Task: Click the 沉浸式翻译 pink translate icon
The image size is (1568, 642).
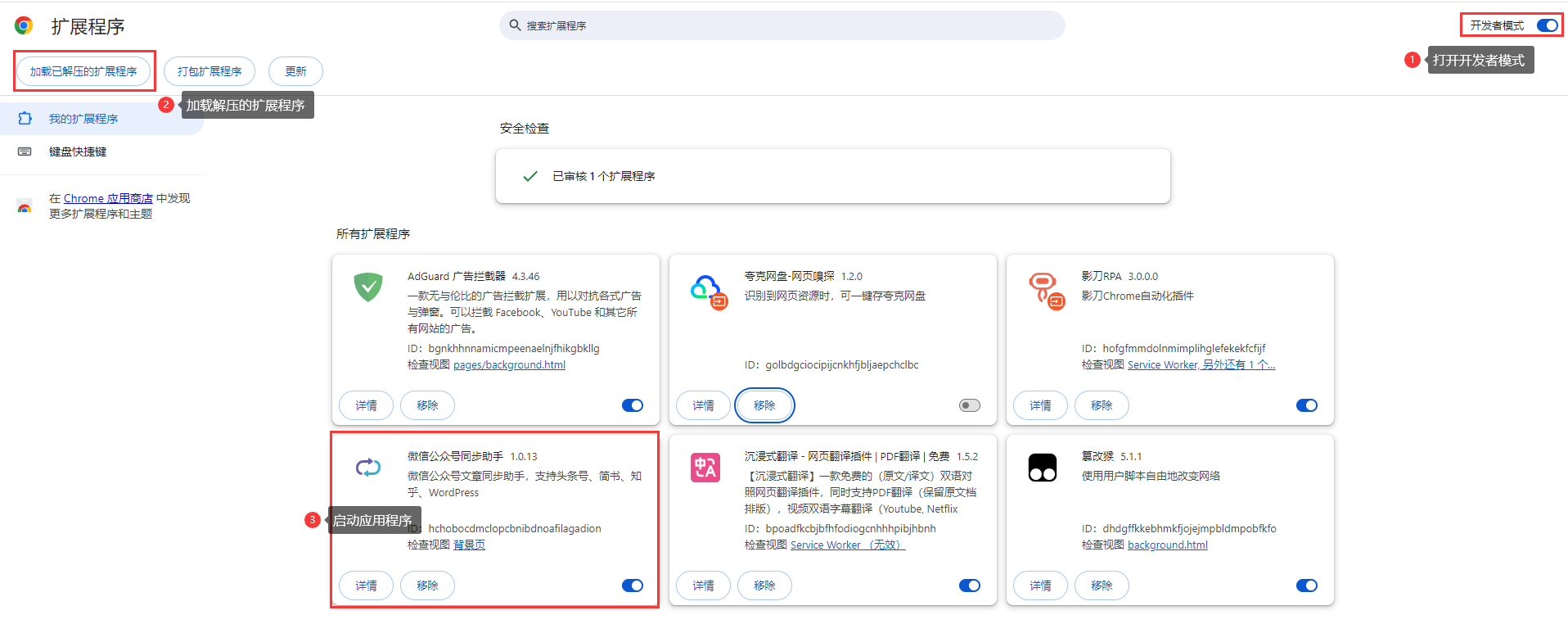Action: (705, 468)
